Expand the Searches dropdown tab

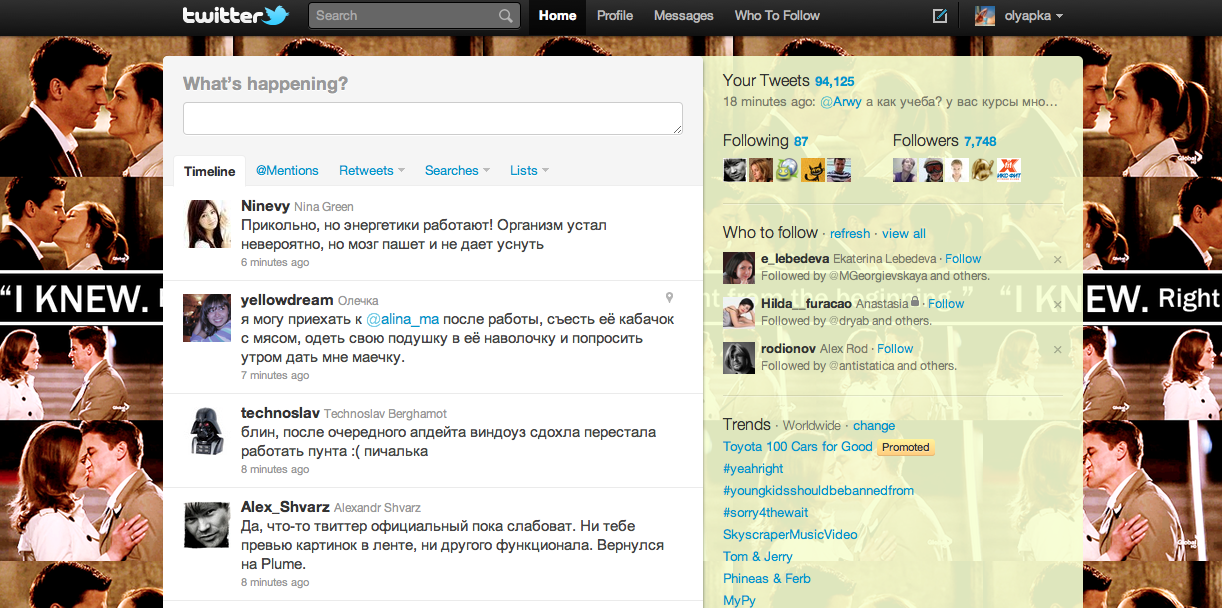point(457,171)
